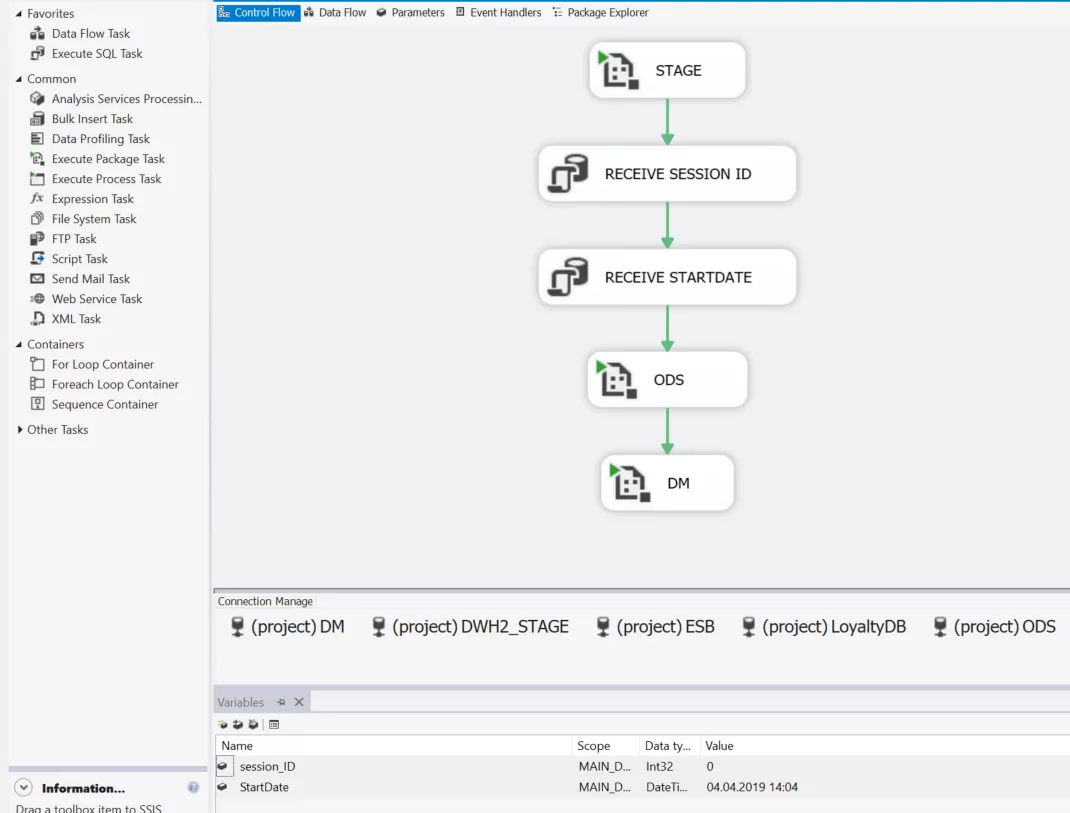Click the Delete Variable toolbar icon
This screenshot has height=813, width=1070.
coord(253,724)
